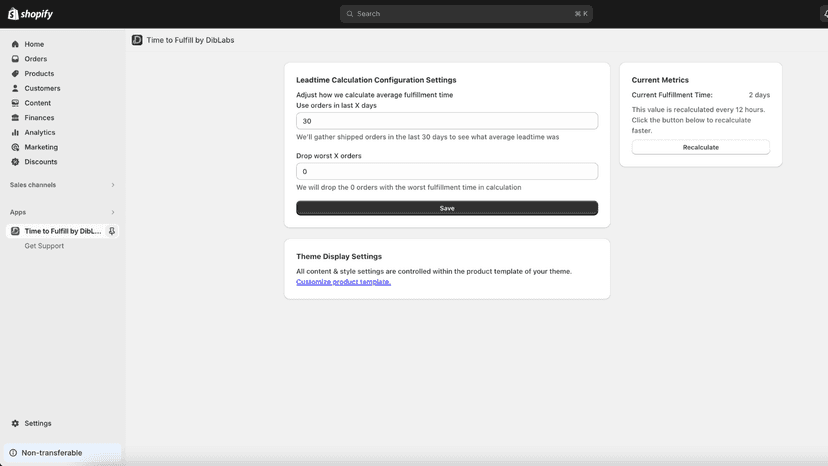Viewport: 828px width, 466px height.
Task: Click the Shopify logo
Action: (31, 14)
